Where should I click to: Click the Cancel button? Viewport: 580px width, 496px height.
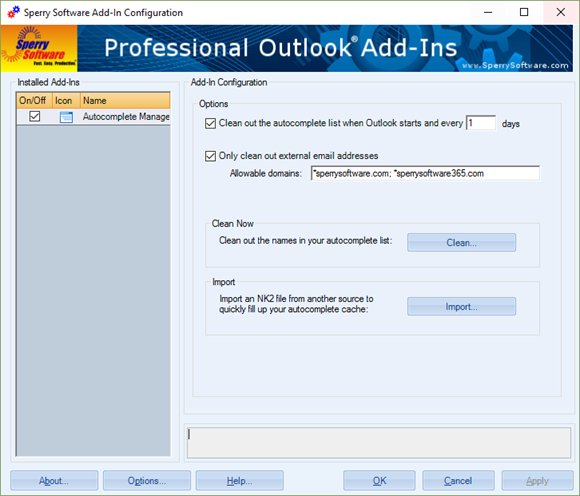[458, 480]
